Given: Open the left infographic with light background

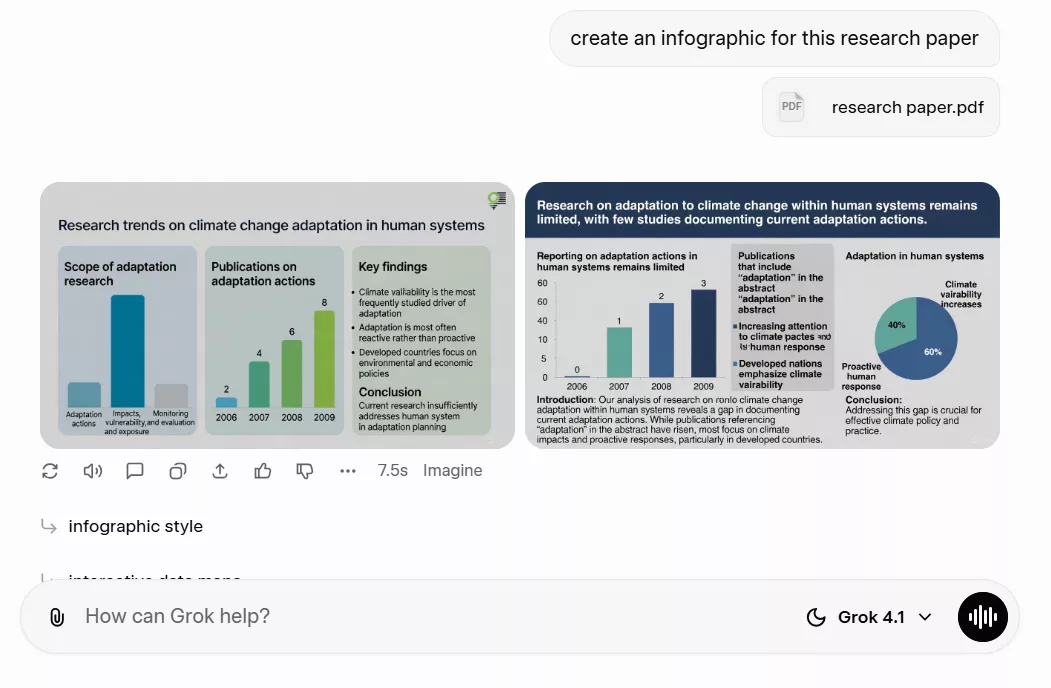Looking at the screenshot, I should point(277,315).
